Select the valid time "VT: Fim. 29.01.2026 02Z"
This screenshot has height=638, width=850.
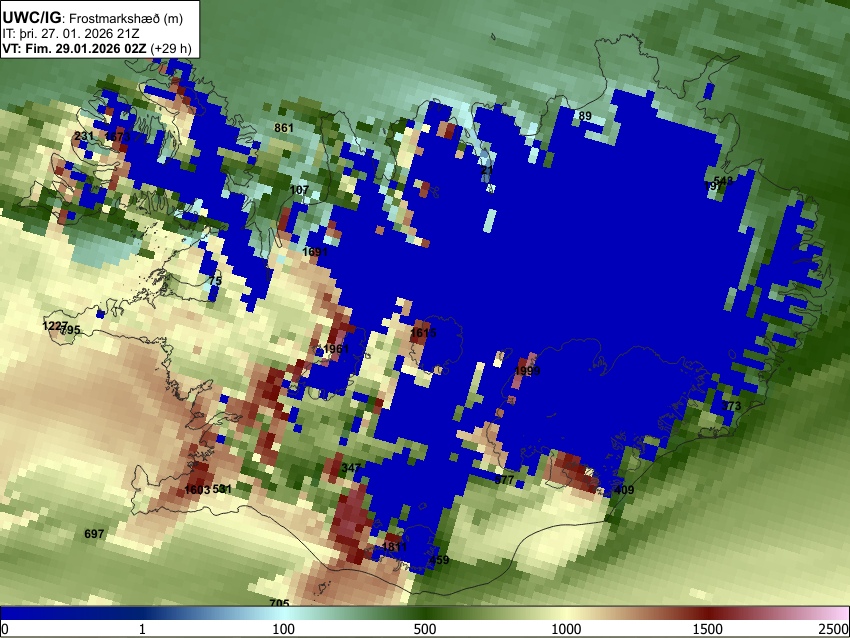click(74, 48)
